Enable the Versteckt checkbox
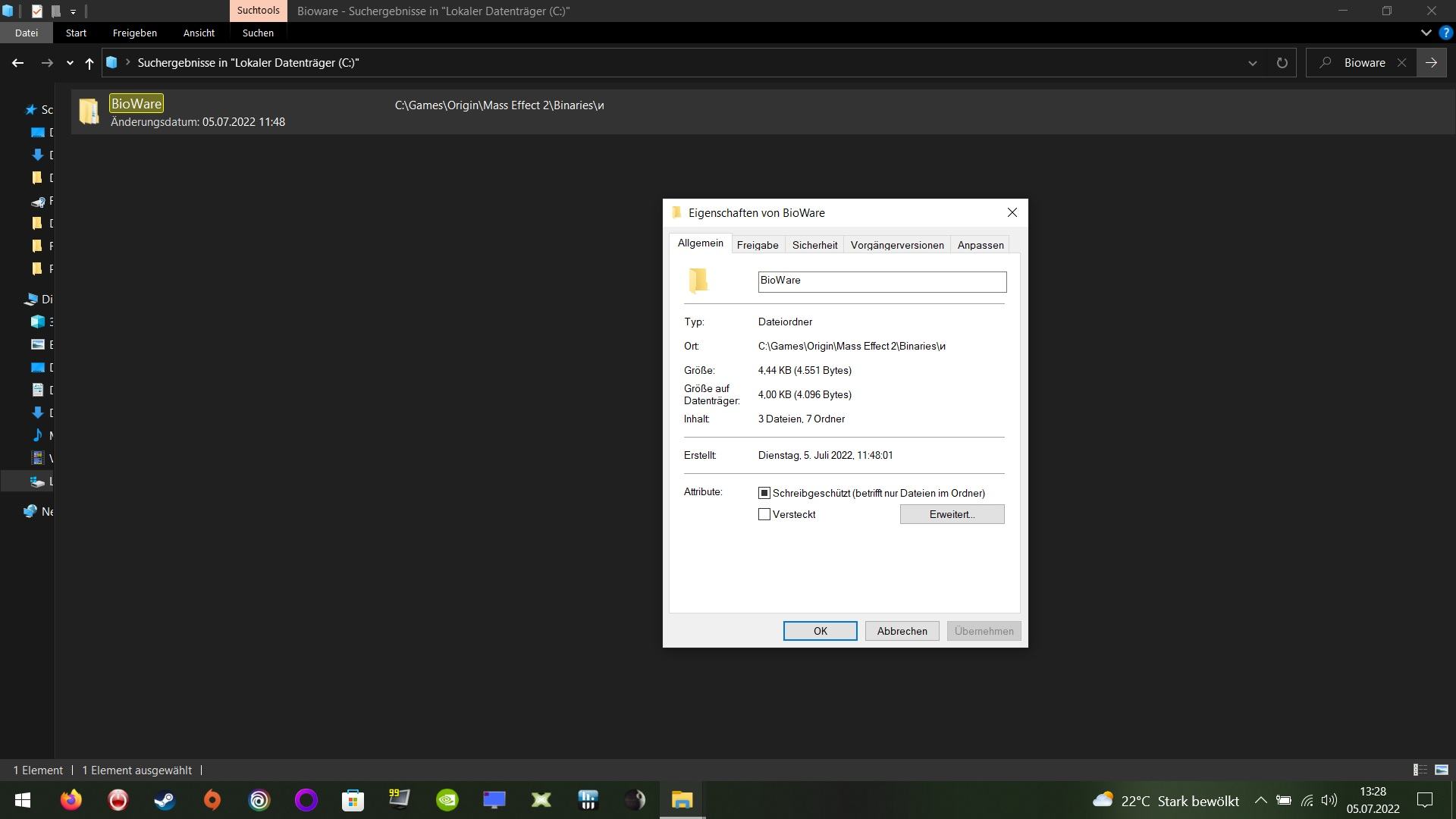This screenshot has width=1456, height=819. click(764, 514)
